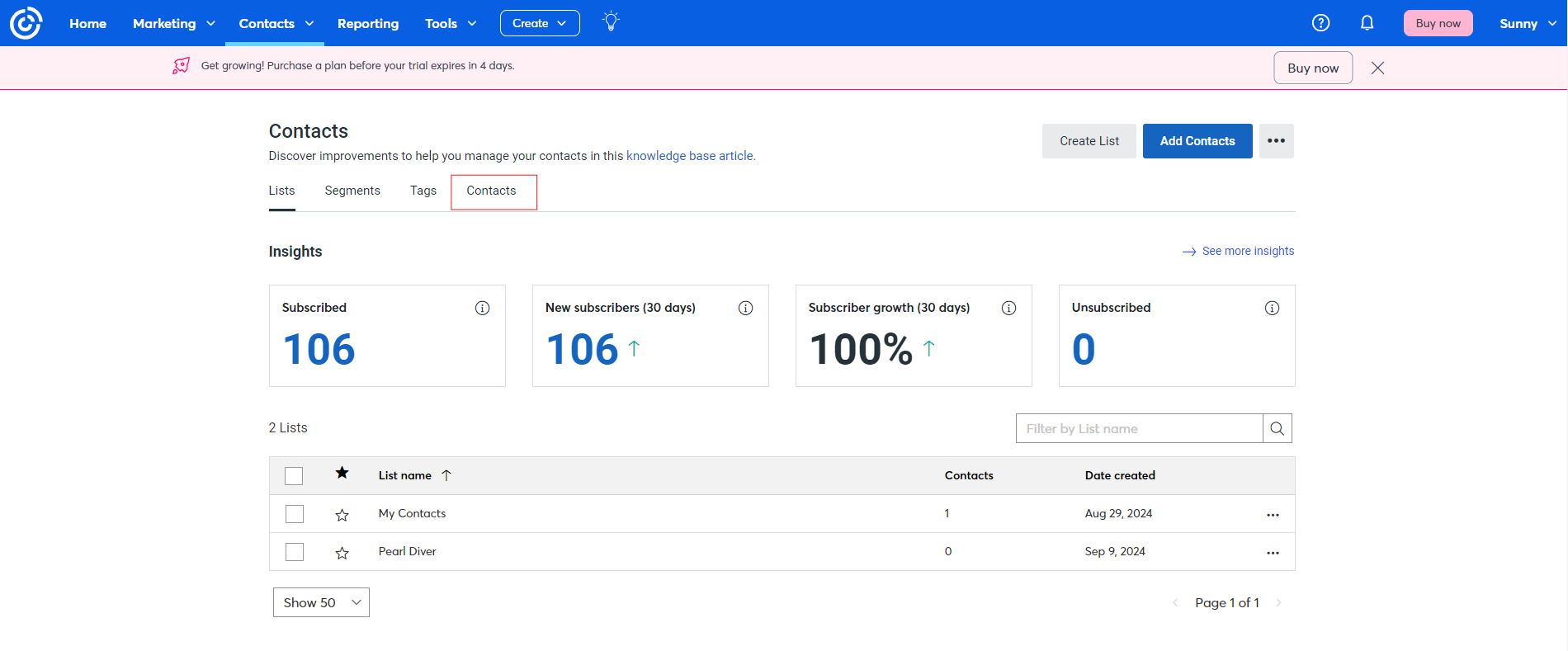Show info for the Subscribed insight
The image size is (1568, 651).
(x=482, y=308)
